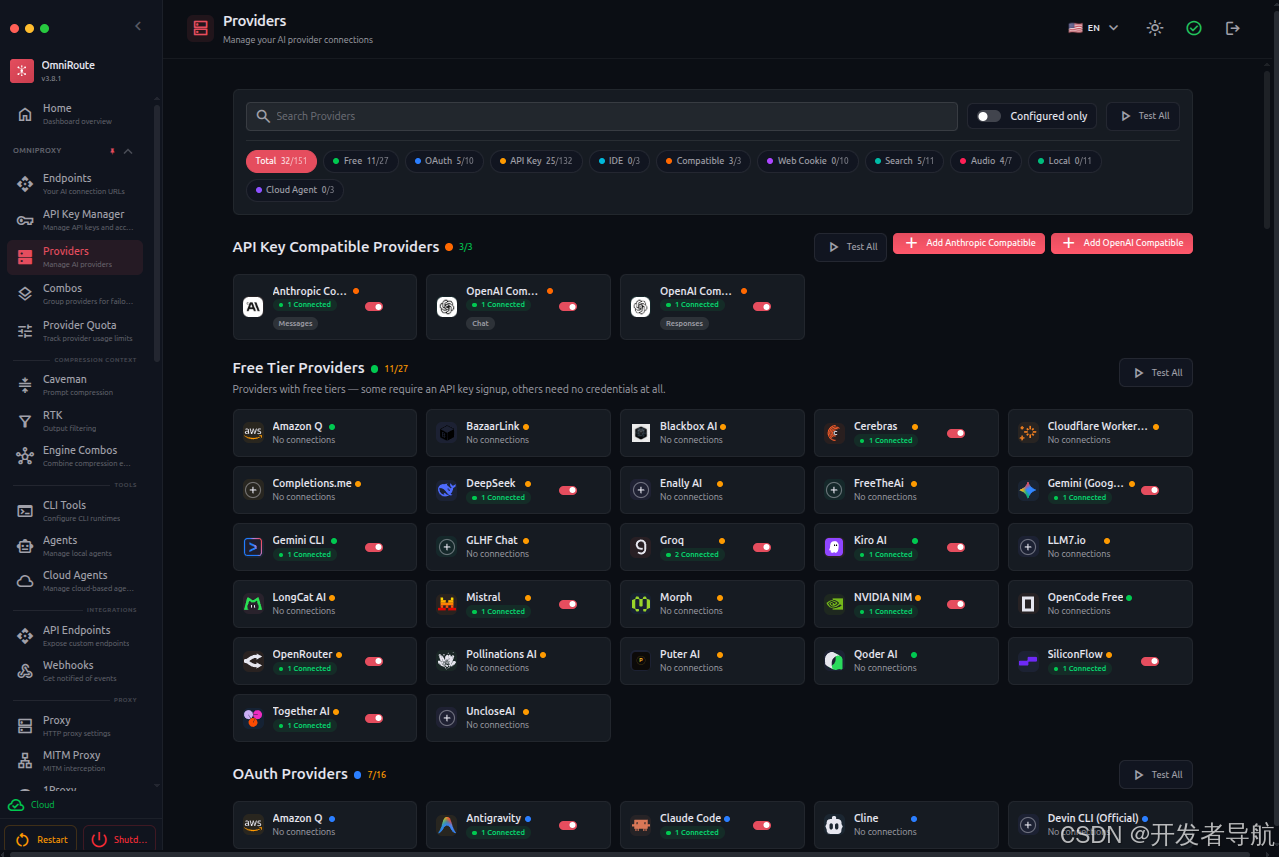Click Add OpenAI Compatible button

(x=1122, y=243)
